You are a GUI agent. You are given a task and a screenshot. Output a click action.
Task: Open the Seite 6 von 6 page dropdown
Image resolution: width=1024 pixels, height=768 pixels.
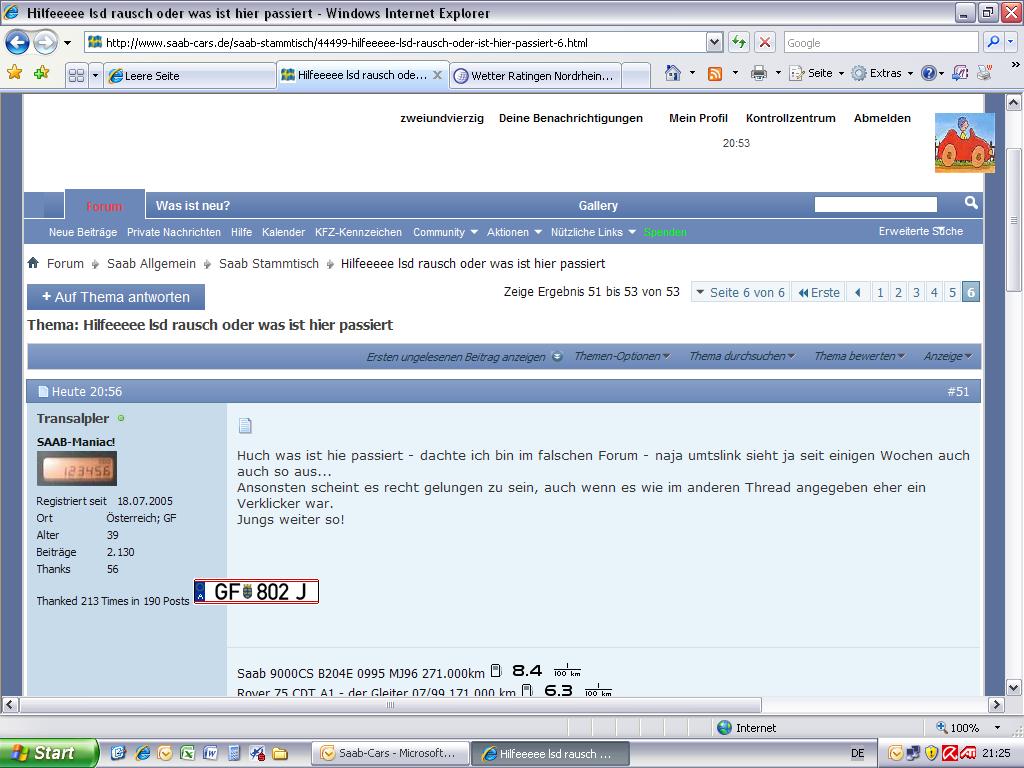(x=740, y=293)
